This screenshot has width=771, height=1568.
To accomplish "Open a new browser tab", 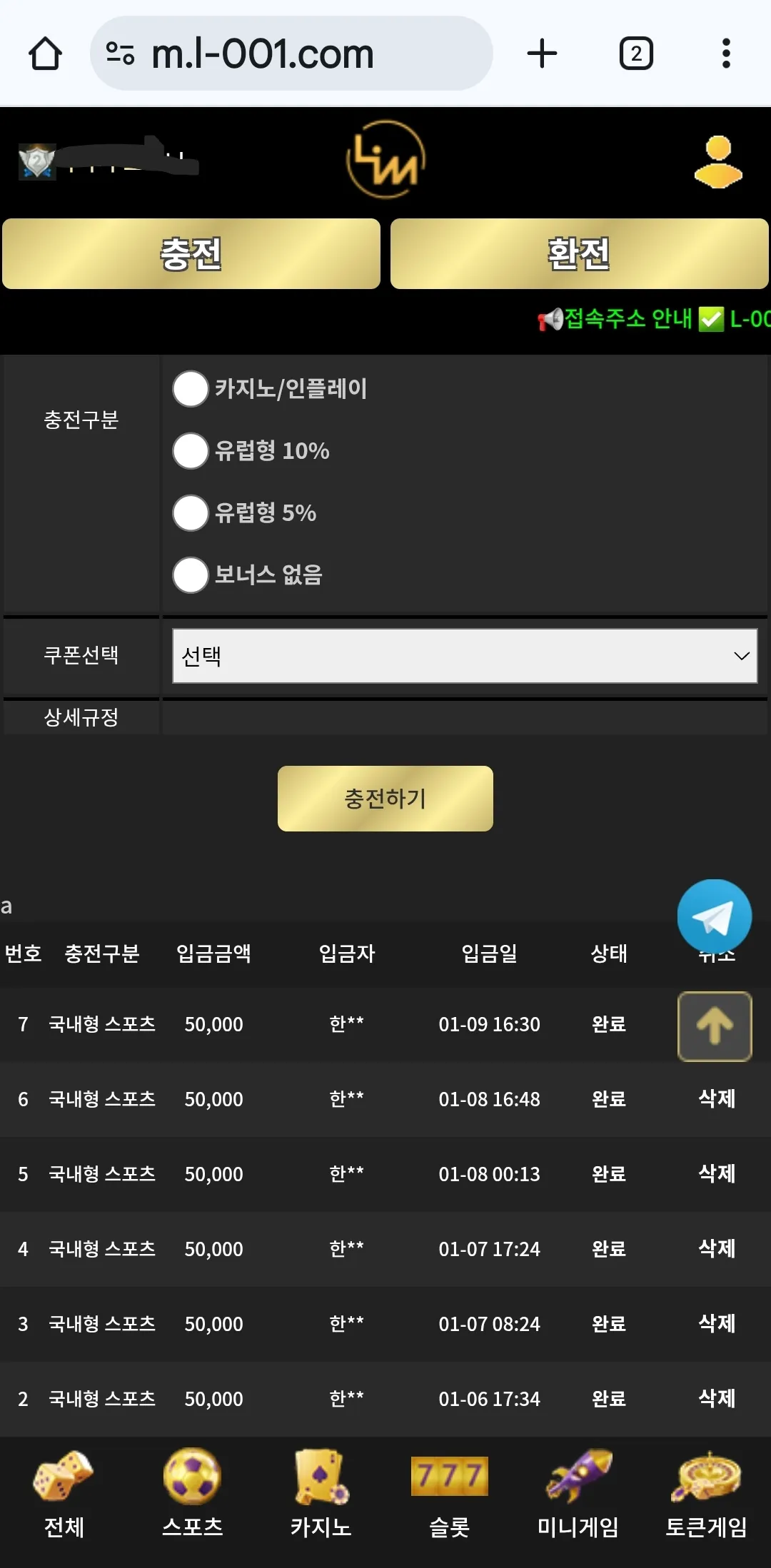I will click(x=542, y=54).
